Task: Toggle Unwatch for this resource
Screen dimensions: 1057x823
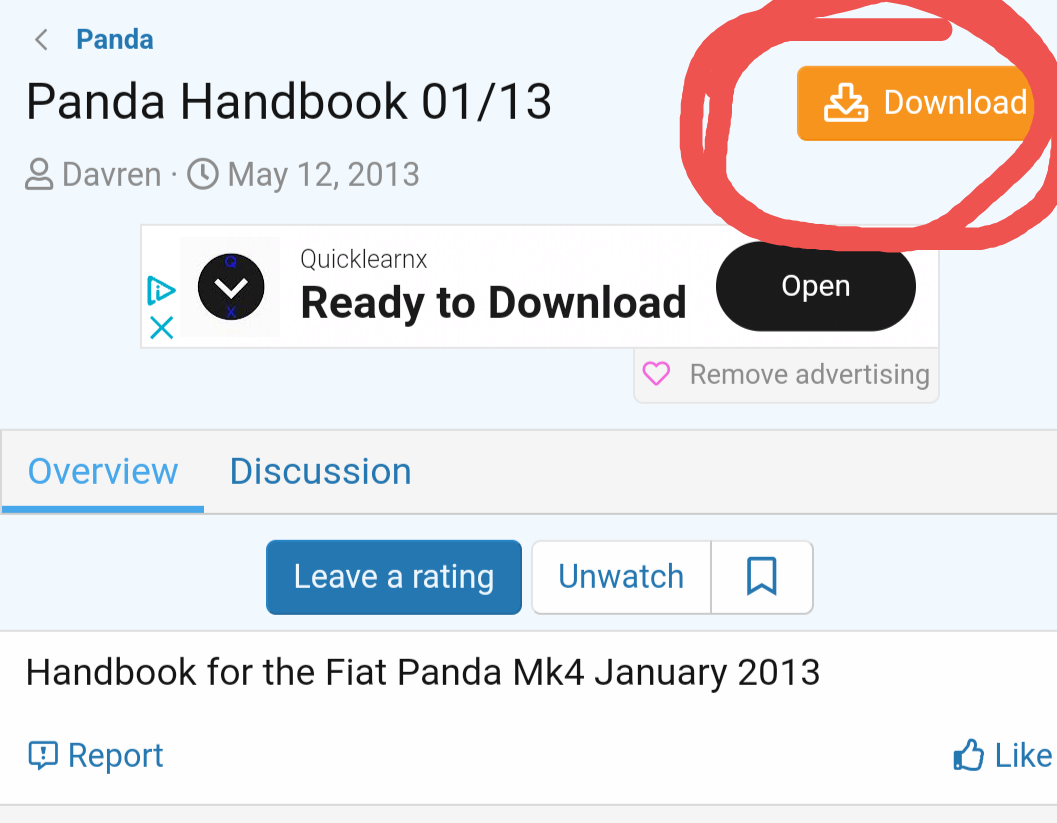Action: (621, 577)
